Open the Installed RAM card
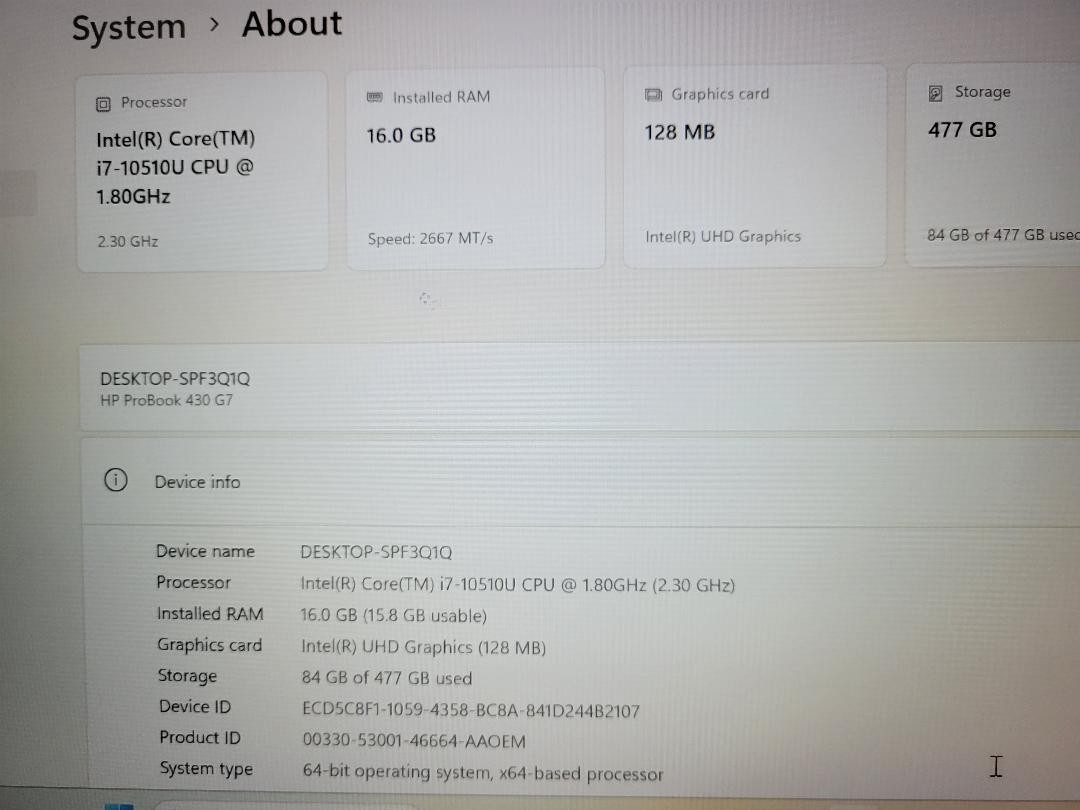 click(475, 169)
